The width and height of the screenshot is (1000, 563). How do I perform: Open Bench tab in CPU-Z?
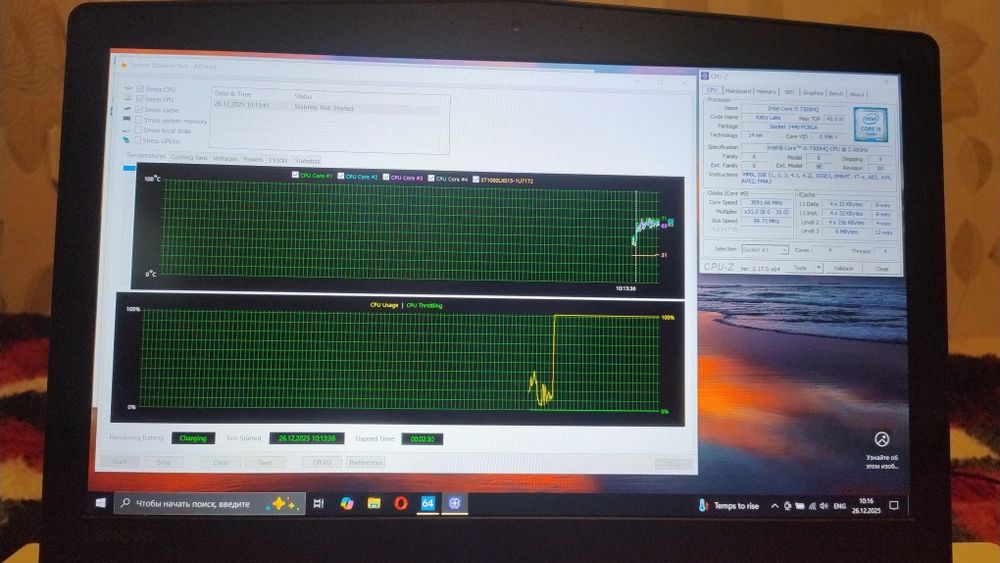(x=836, y=94)
